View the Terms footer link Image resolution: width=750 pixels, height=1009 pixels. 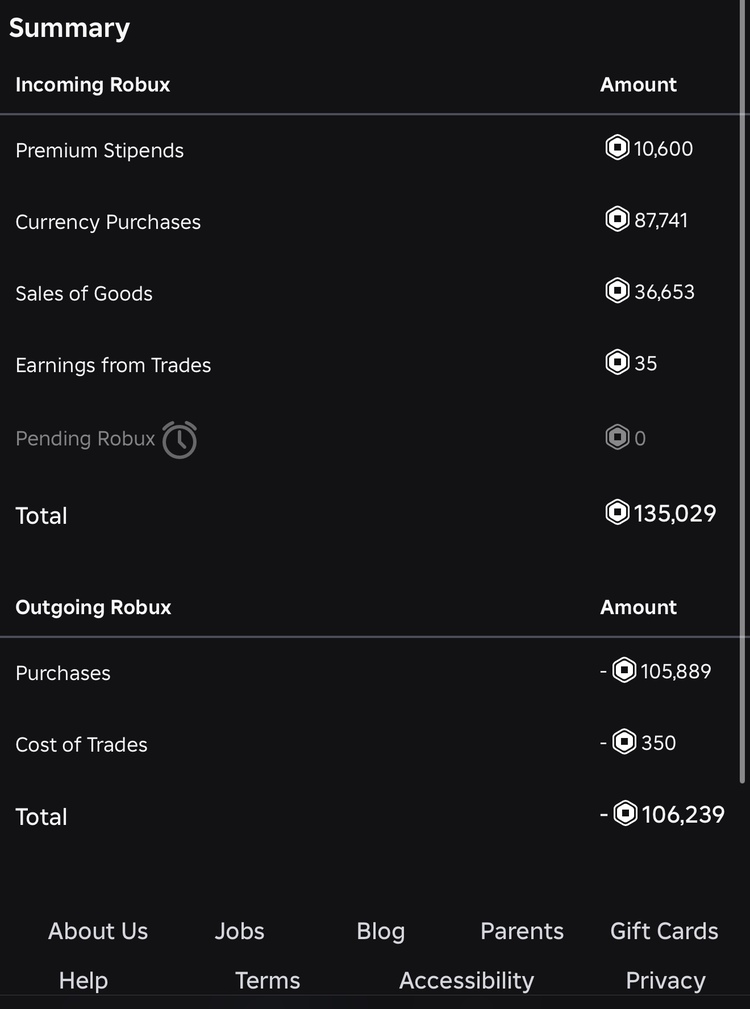[x=267, y=981]
